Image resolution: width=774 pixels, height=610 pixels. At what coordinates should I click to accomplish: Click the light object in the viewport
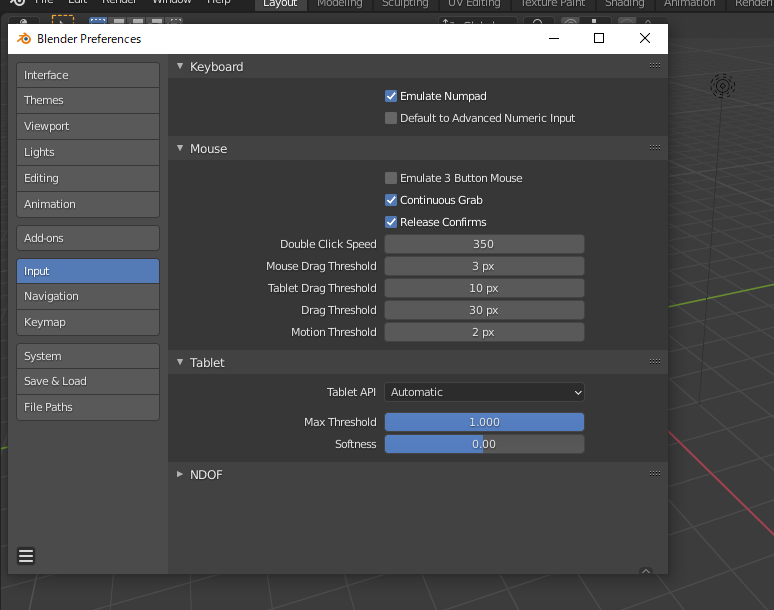(723, 86)
